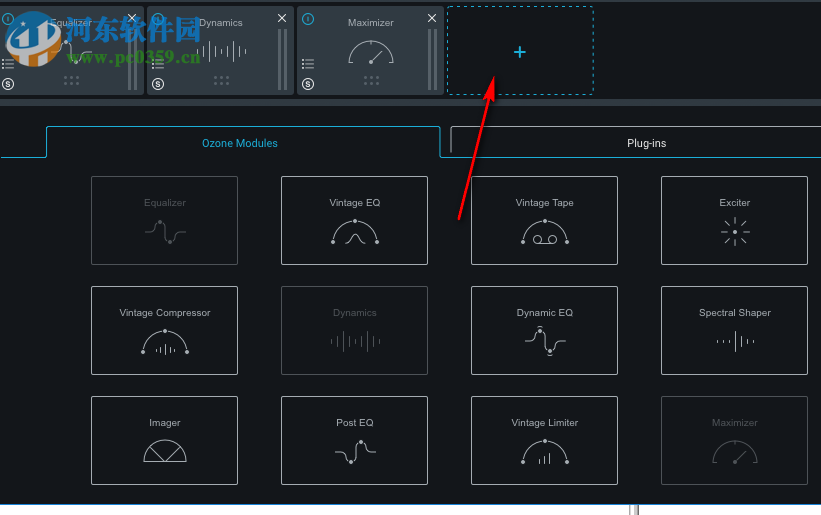821x515 pixels.
Task: Click the Equalizer module level meter
Action: pyautogui.click(x=132, y=59)
